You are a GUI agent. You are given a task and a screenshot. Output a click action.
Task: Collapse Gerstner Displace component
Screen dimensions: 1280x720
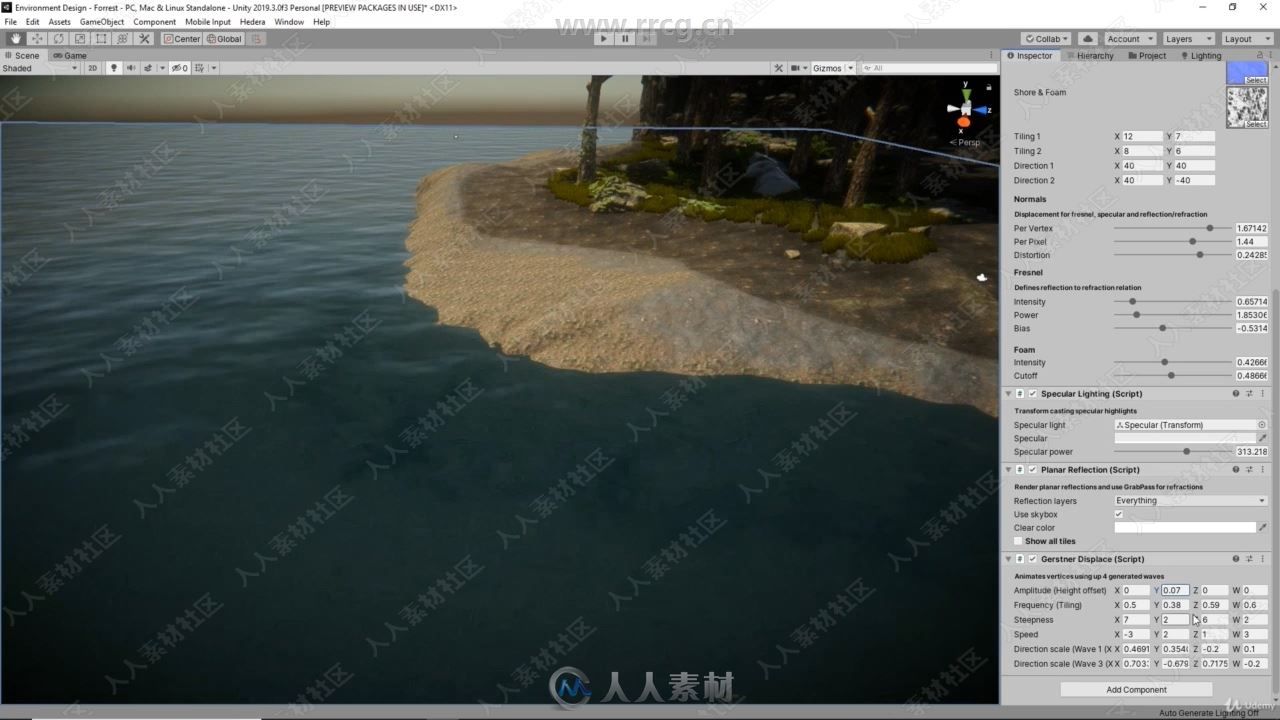coord(1008,559)
